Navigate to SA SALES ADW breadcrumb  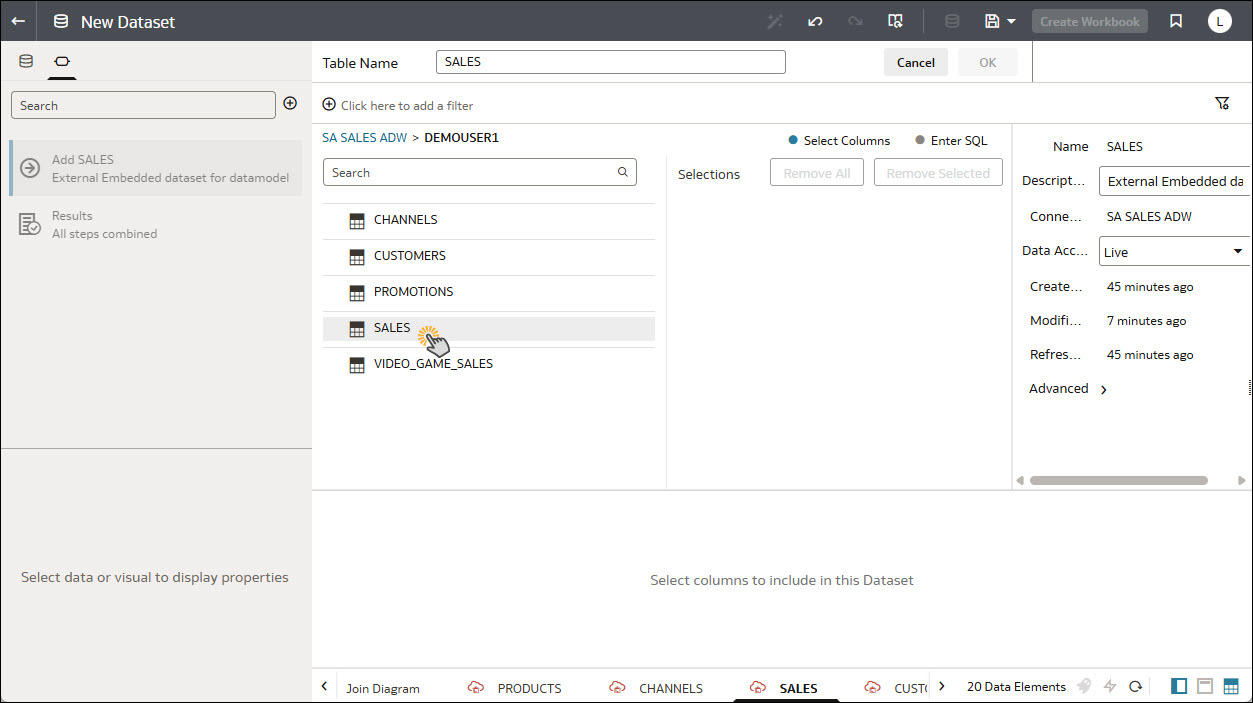(364, 138)
